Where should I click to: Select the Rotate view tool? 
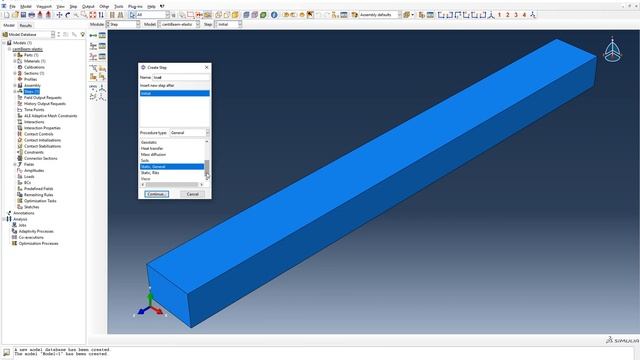68,15
